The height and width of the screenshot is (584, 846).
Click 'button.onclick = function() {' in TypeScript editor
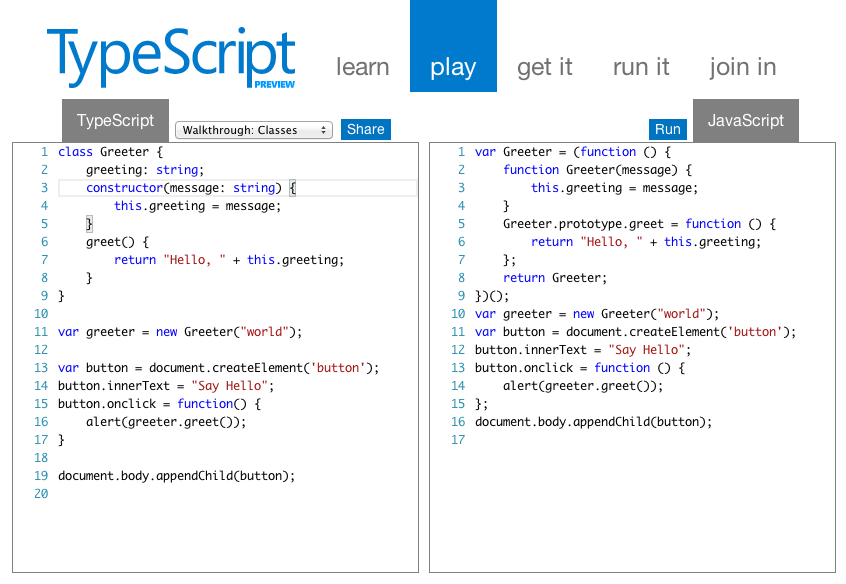point(159,404)
